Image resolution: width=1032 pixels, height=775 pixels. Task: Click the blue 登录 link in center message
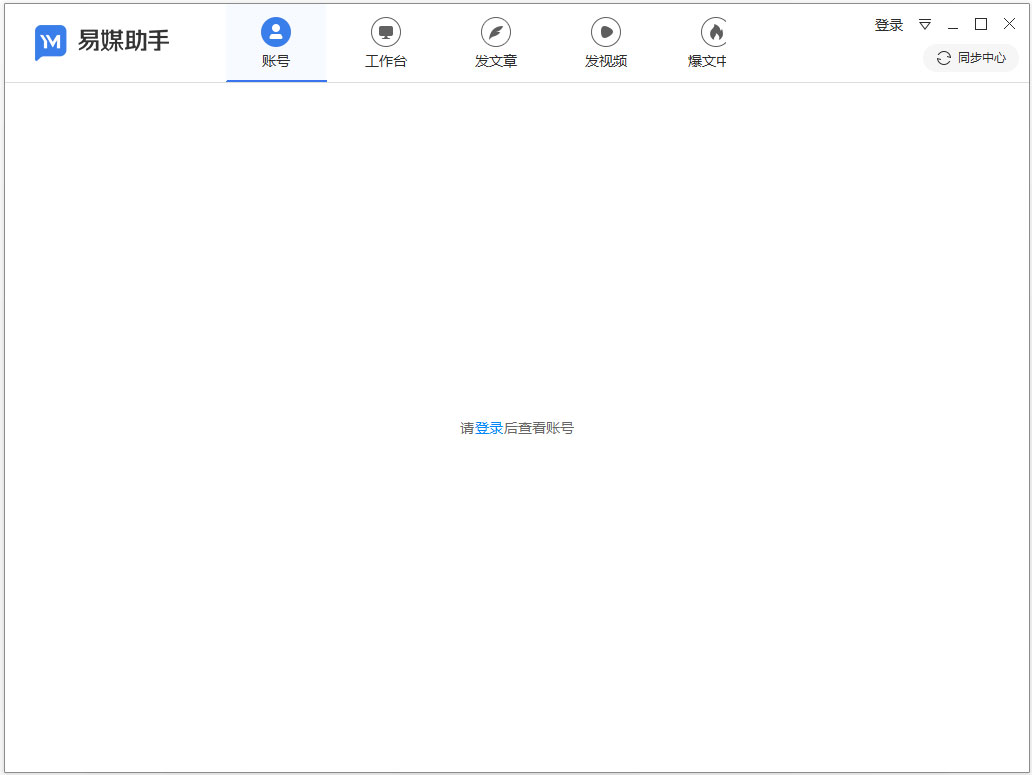pos(490,428)
